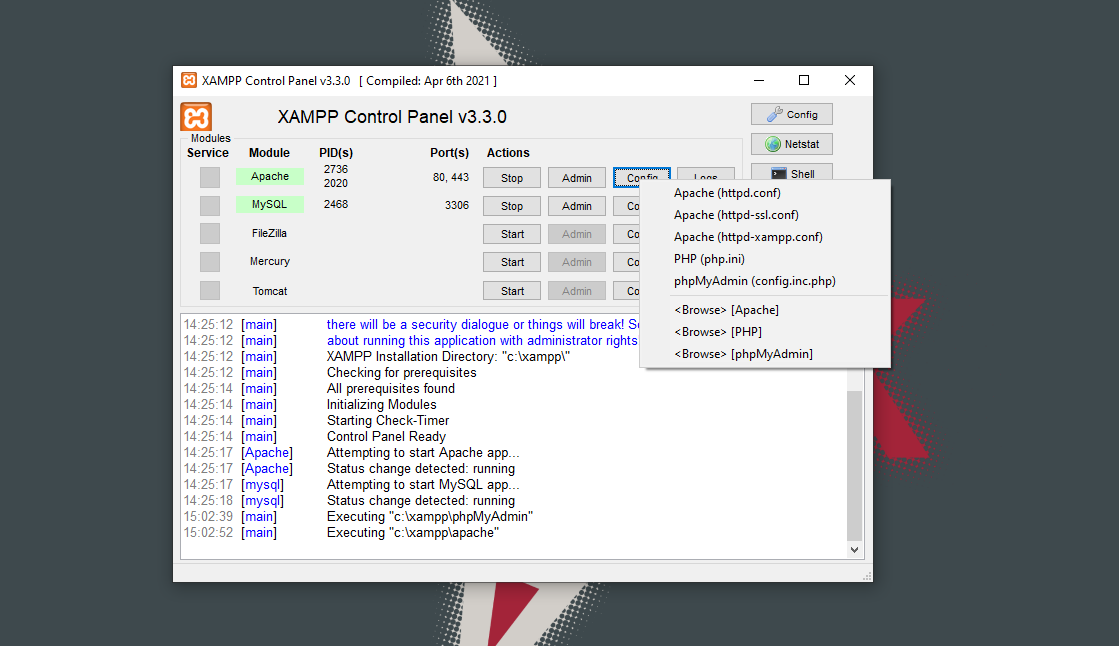Image resolution: width=1119 pixels, height=646 pixels.
Task: Toggle the MySQL service checkbox
Action: click(x=209, y=206)
